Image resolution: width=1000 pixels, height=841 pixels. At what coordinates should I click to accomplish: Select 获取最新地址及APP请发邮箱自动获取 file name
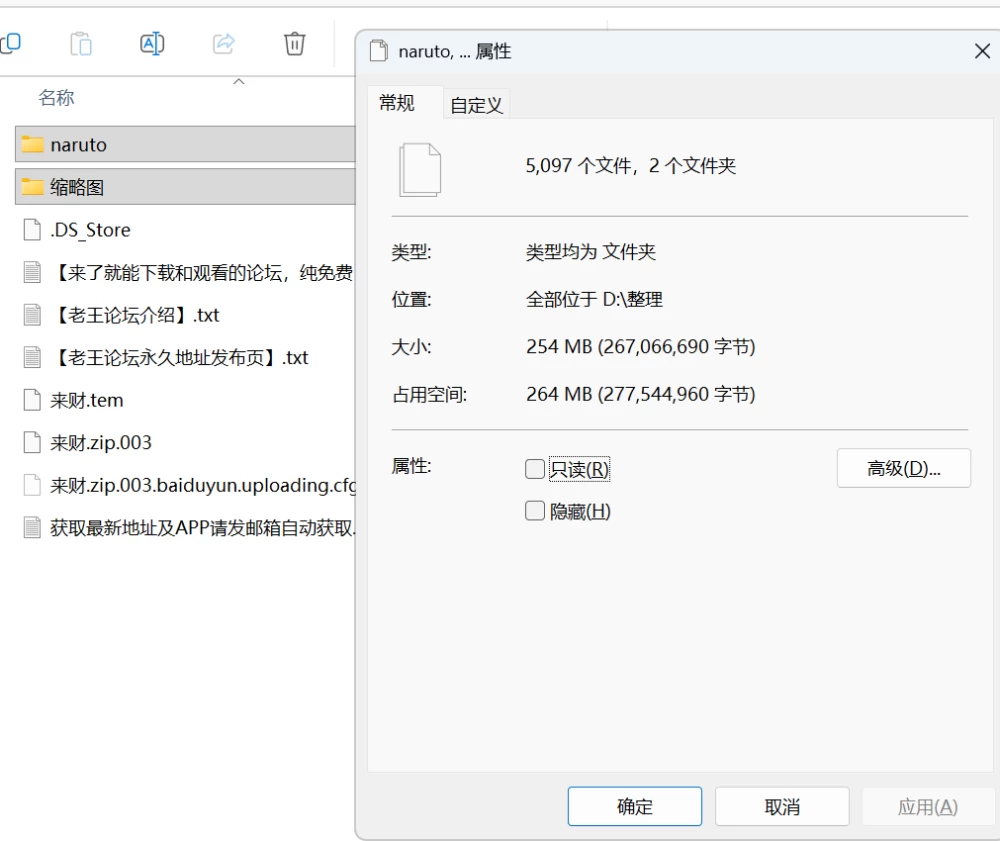203,527
